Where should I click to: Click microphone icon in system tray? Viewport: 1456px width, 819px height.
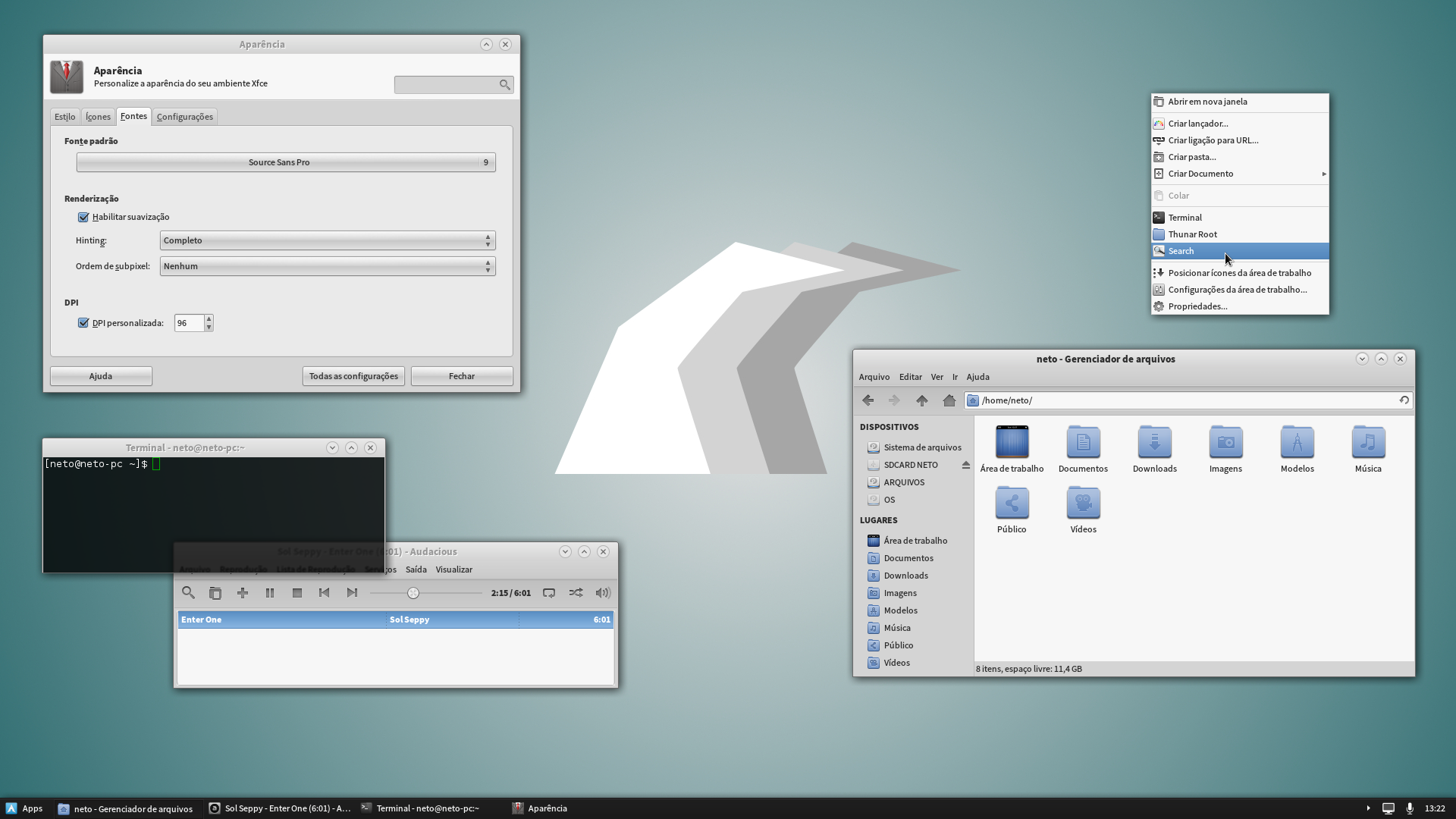pyautogui.click(x=1410, y=808)
